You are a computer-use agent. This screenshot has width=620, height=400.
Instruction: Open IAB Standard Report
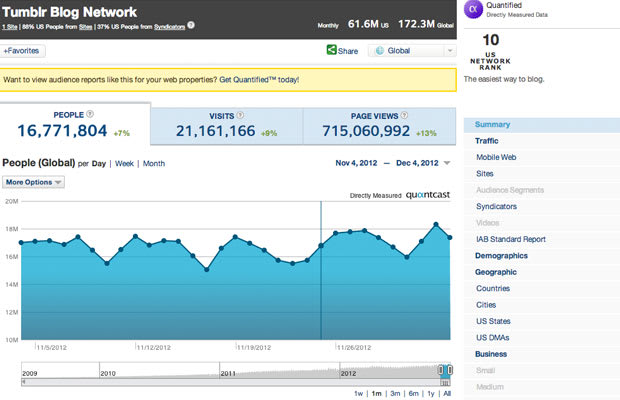(510, 239)
